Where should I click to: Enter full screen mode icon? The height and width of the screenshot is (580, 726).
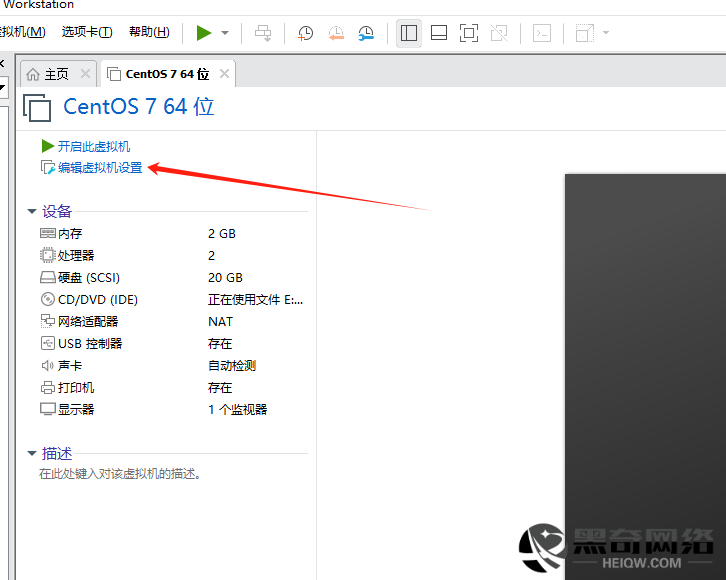468,33
